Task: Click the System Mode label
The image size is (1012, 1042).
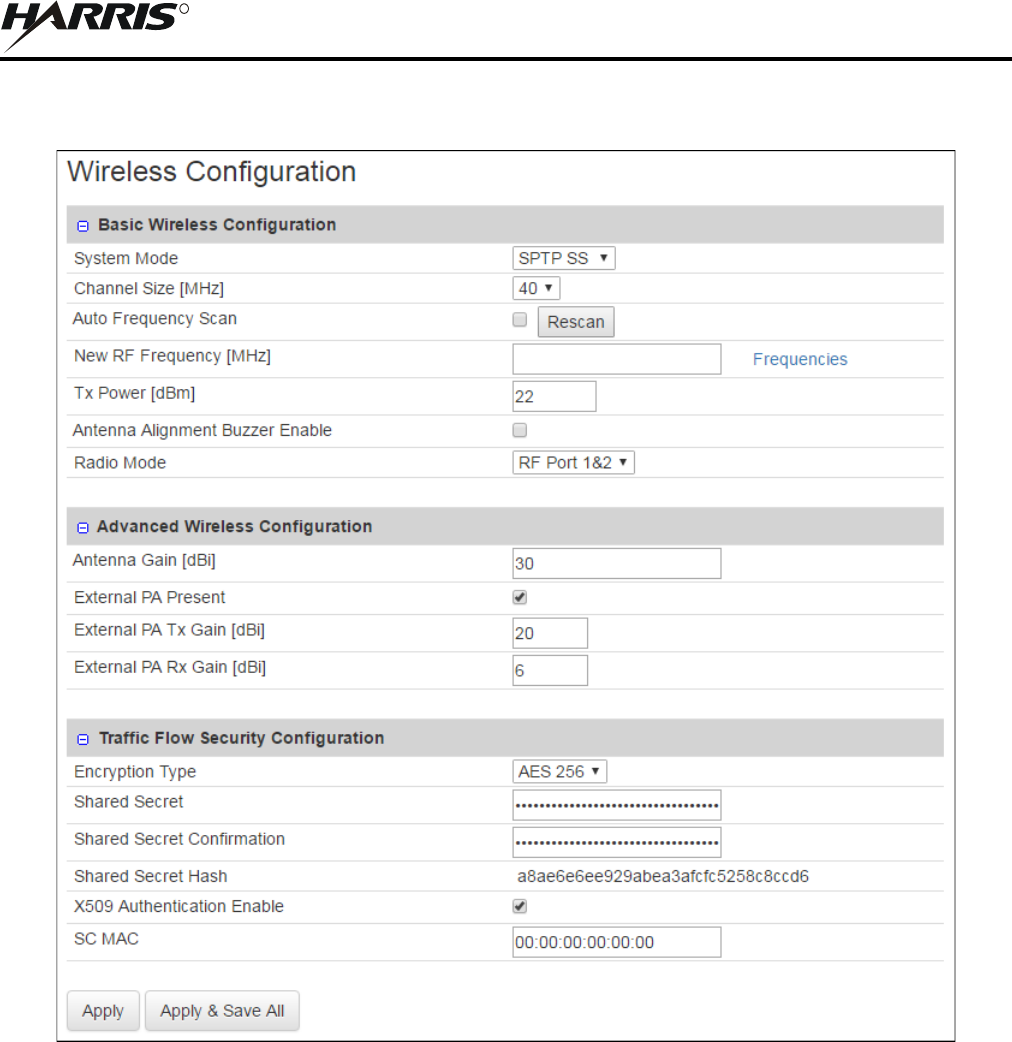Action: tap(126, 258)
